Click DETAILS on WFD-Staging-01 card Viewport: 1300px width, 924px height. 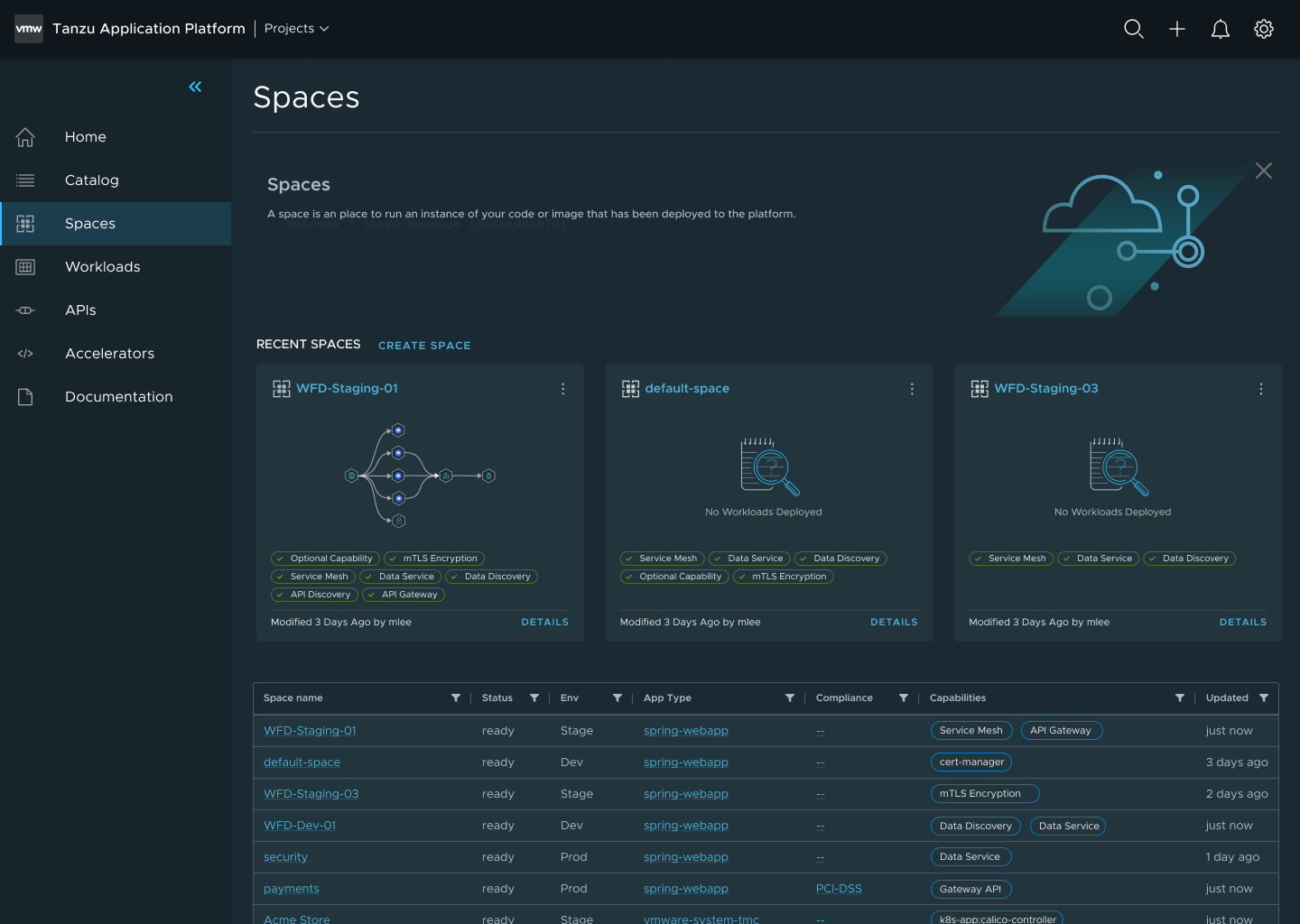pyautogui.click(x=545, y=623)
